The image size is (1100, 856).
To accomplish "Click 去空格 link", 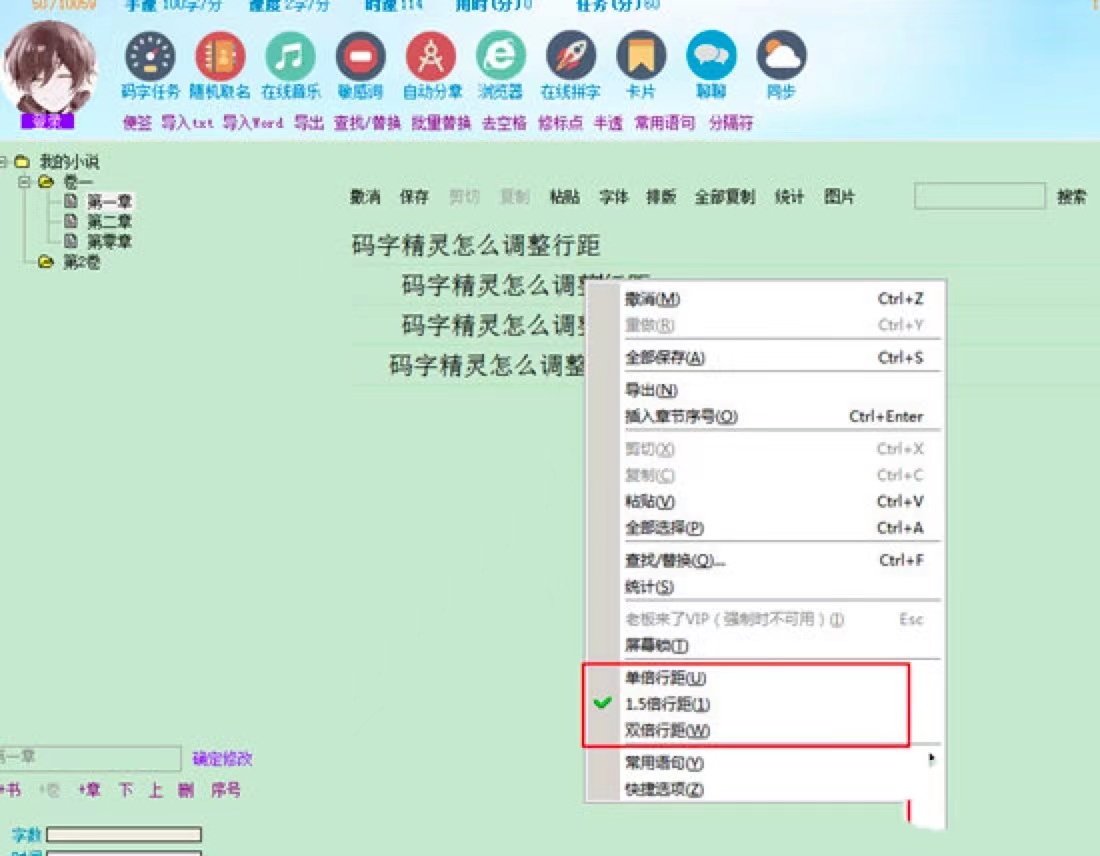I will [x=504, y=123].
